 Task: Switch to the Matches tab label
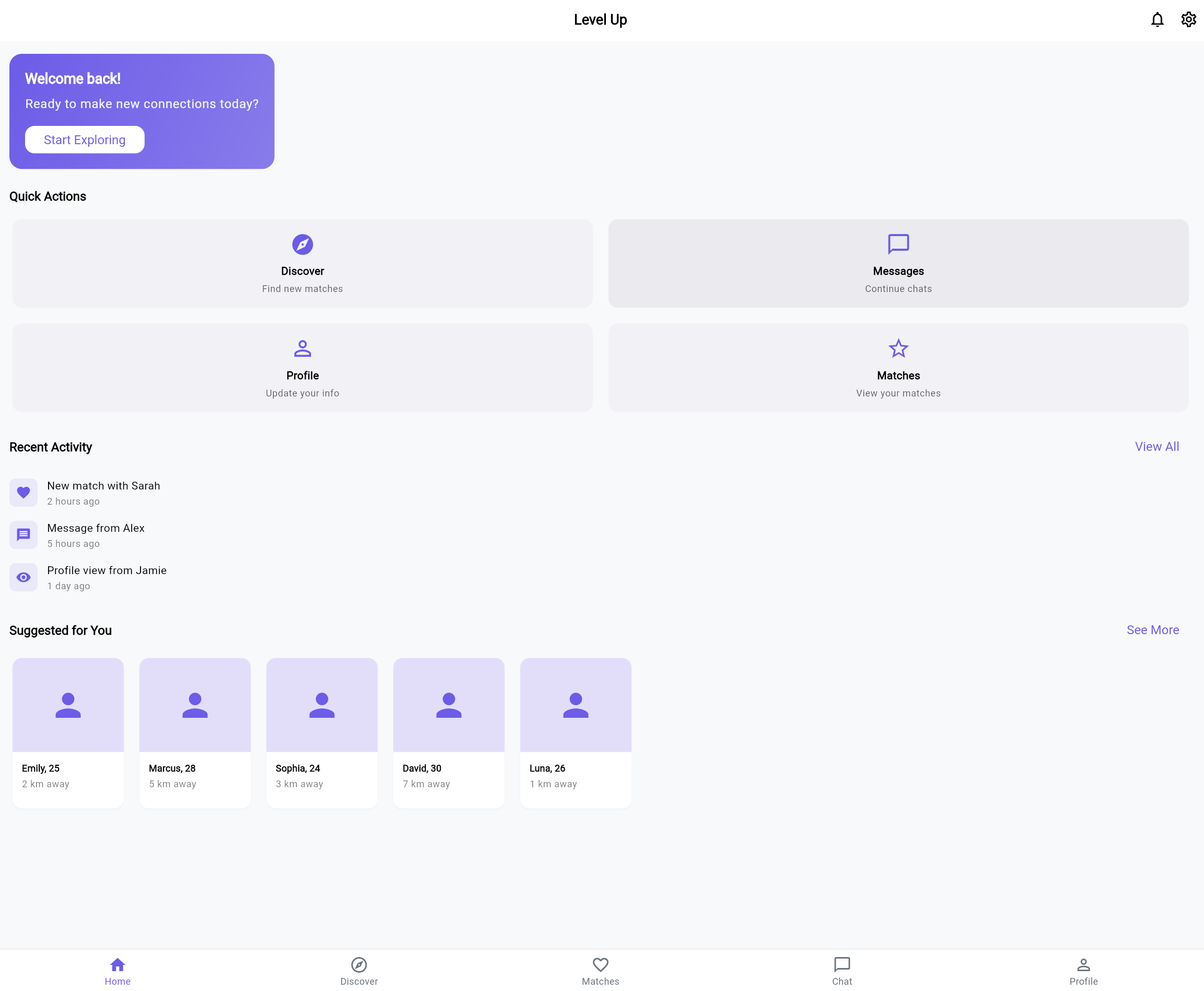click(601, 981)
